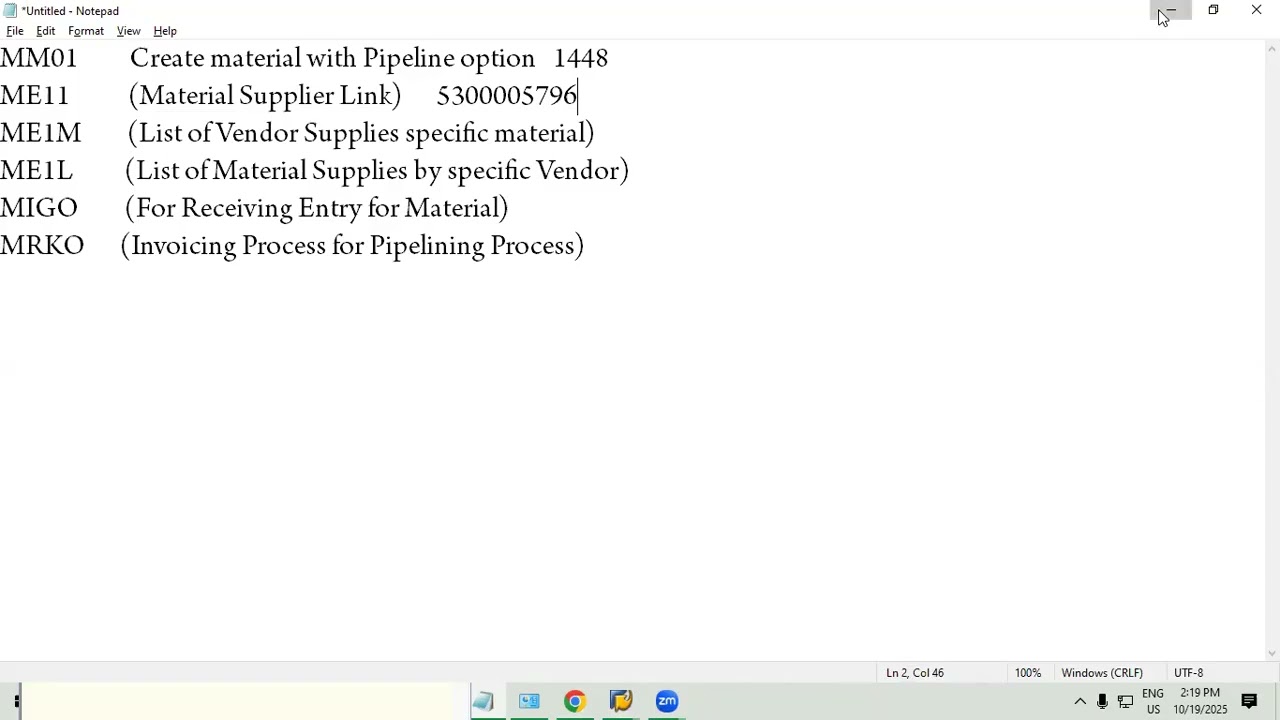Viewport: 1280px width, 720px height.
Task: Click '(List of Material Supplies by specific Vendor)'
Action: coord(377,171)
